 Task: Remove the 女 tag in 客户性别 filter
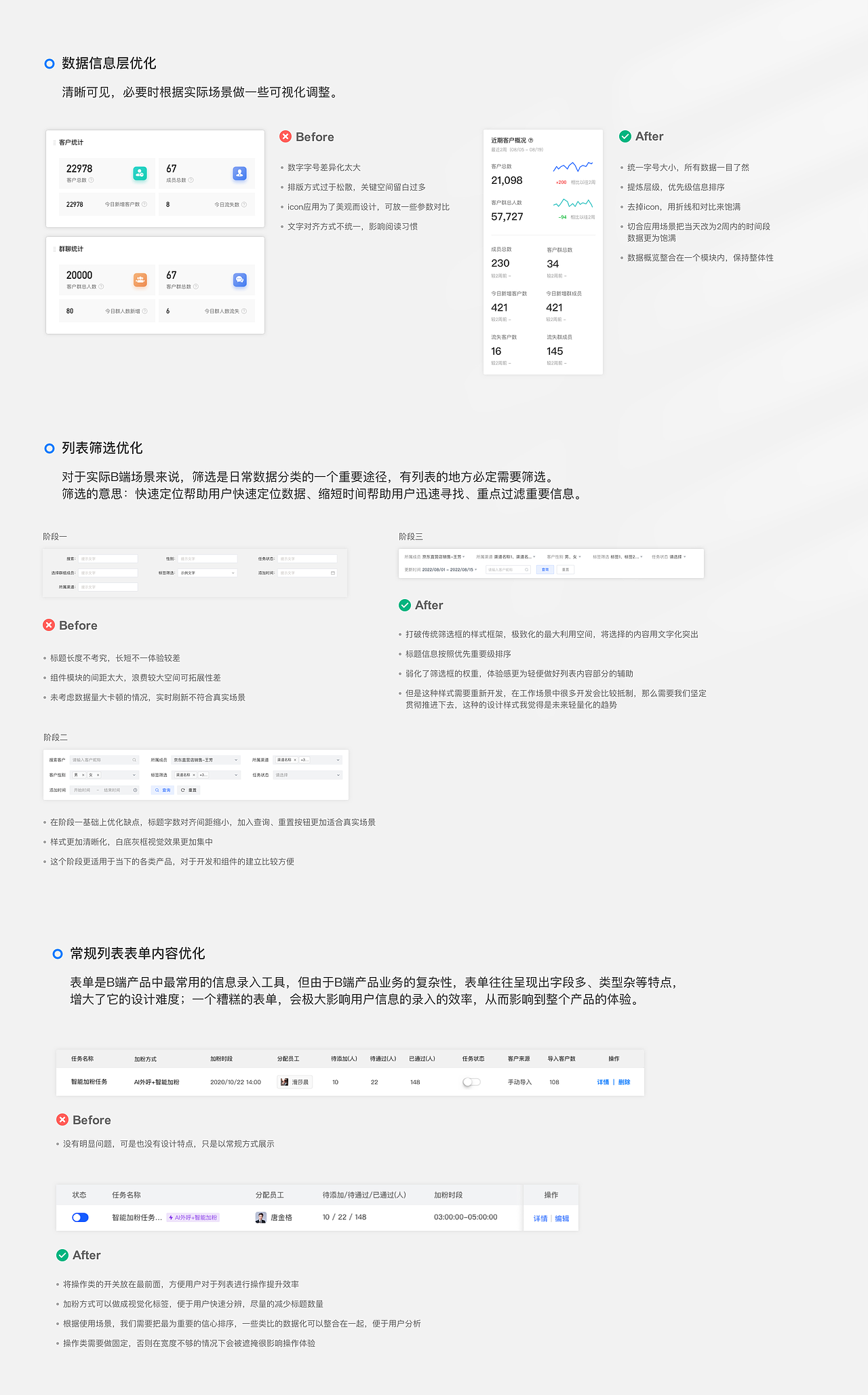point(98,775)
